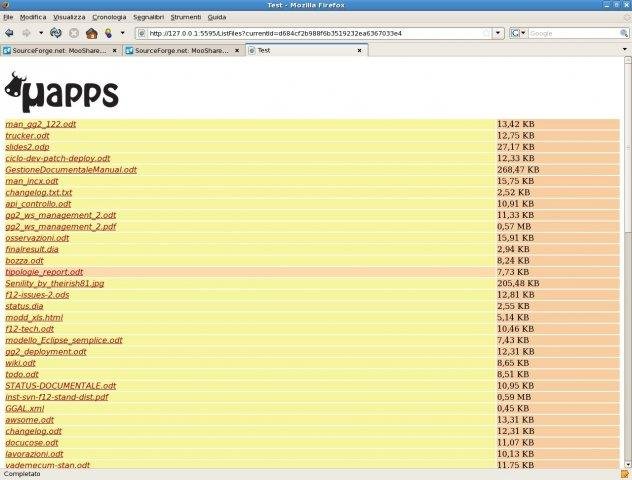Image resolution: width=632 pixels, height=480 pixels.
Task: Select the Test tab
Action: (306, 50)
